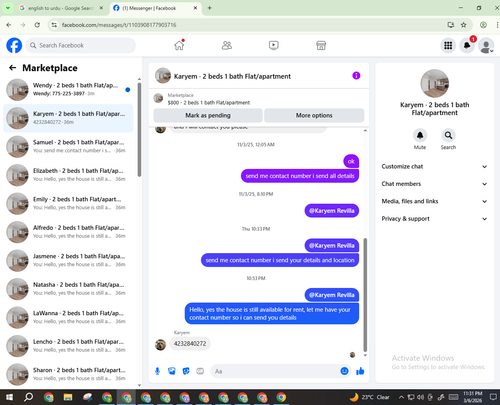This screenshot has width=500, height=405.
Task: Open Wendy's conversation
Action: [68, 89]
